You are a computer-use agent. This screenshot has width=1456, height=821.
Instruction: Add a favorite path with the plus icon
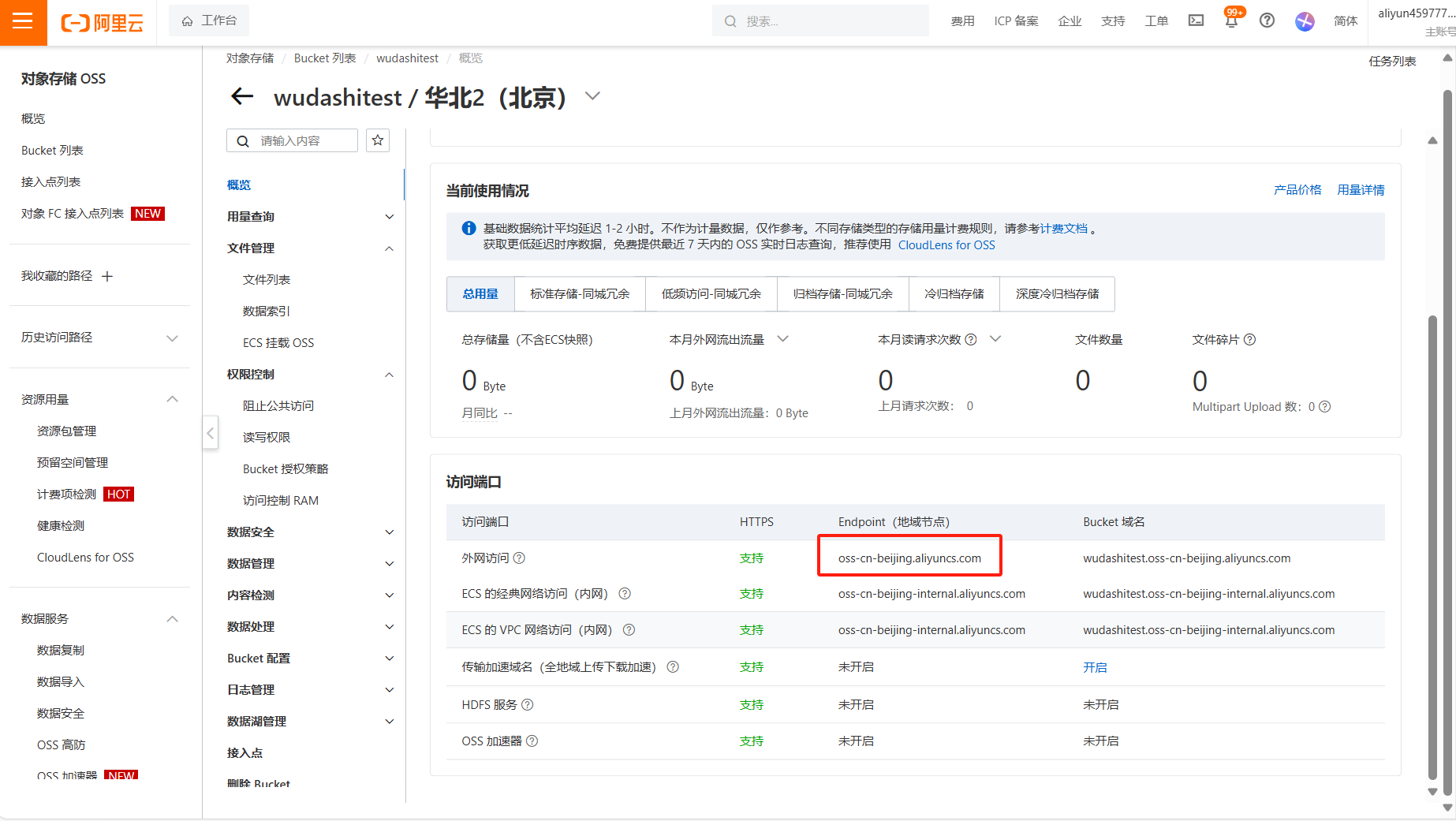coord(107,276)
